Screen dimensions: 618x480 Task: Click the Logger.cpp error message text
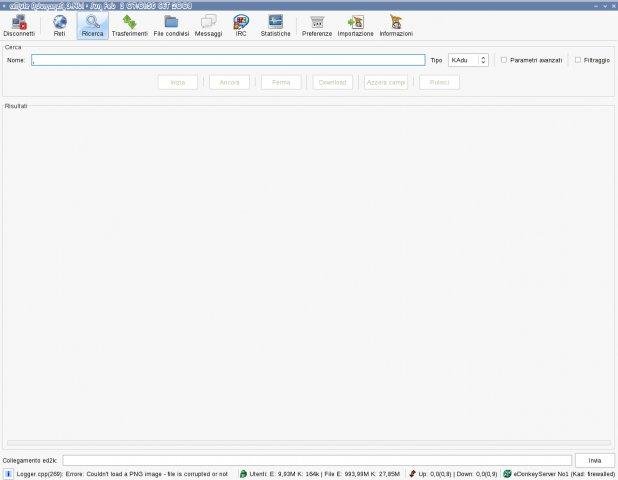[x=122, y=474]
